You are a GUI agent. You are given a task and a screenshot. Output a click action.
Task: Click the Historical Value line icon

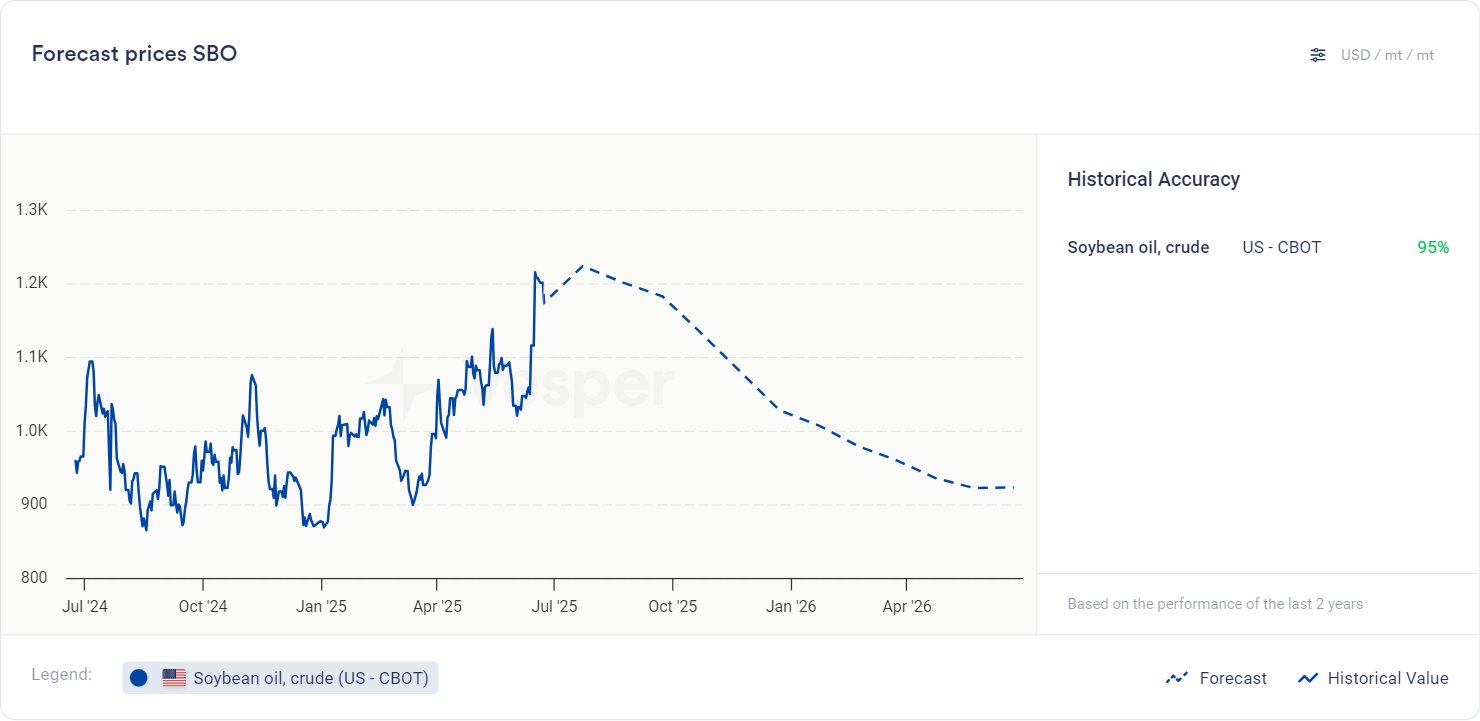(x=1307, y=678)
